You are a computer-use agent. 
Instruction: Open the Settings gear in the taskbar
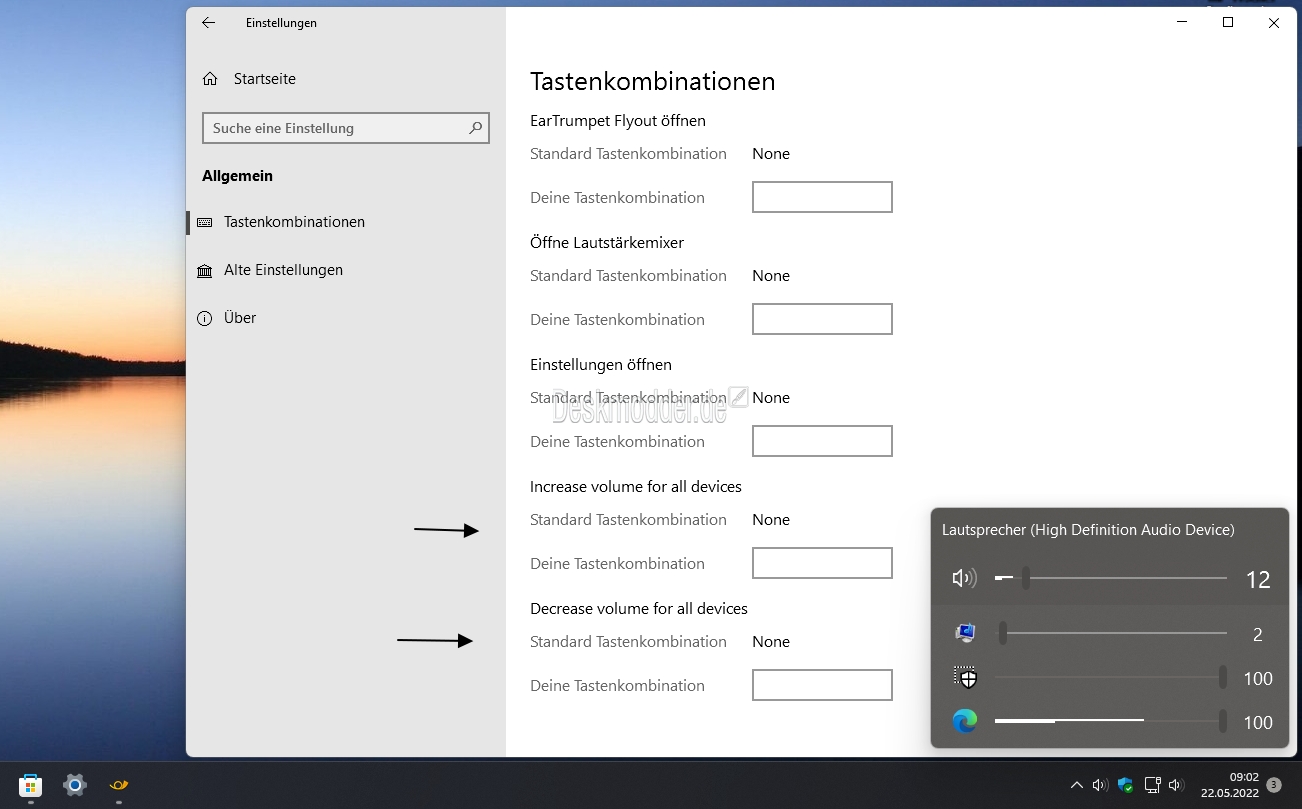(x=75, y=785)
